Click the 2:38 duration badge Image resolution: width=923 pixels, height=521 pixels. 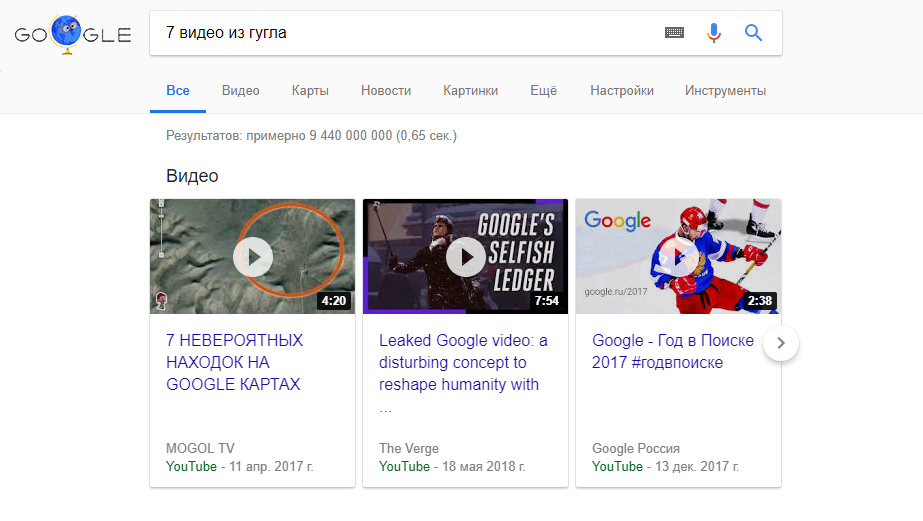coord(759,301)
